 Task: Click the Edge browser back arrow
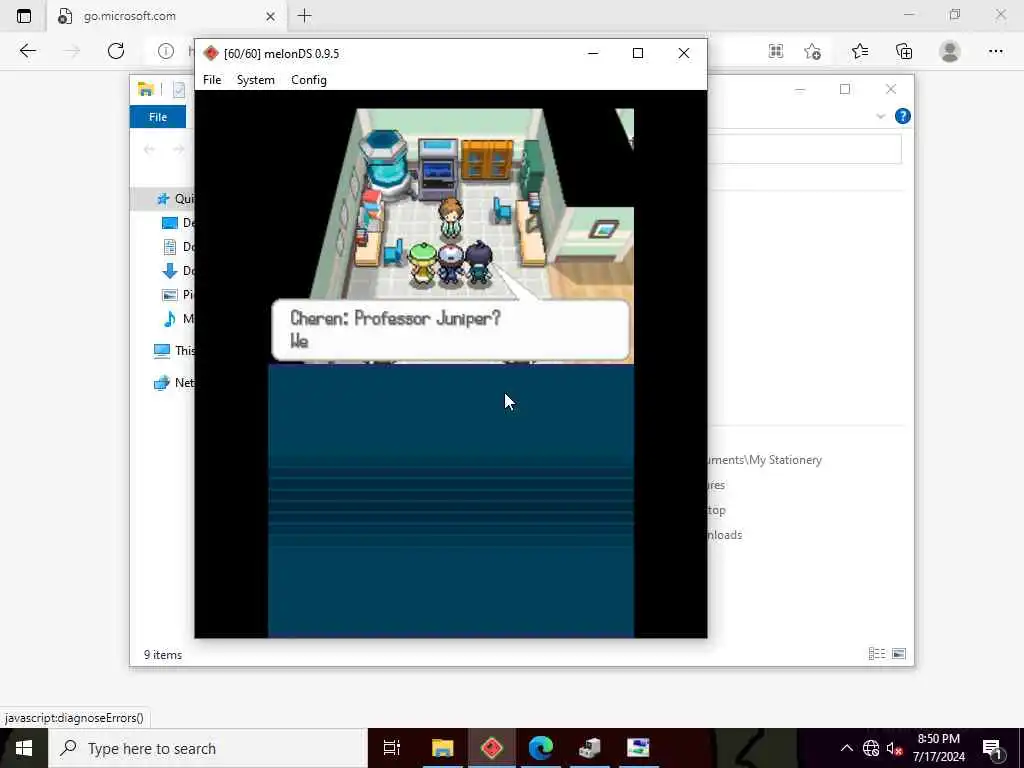click(27, 51)
